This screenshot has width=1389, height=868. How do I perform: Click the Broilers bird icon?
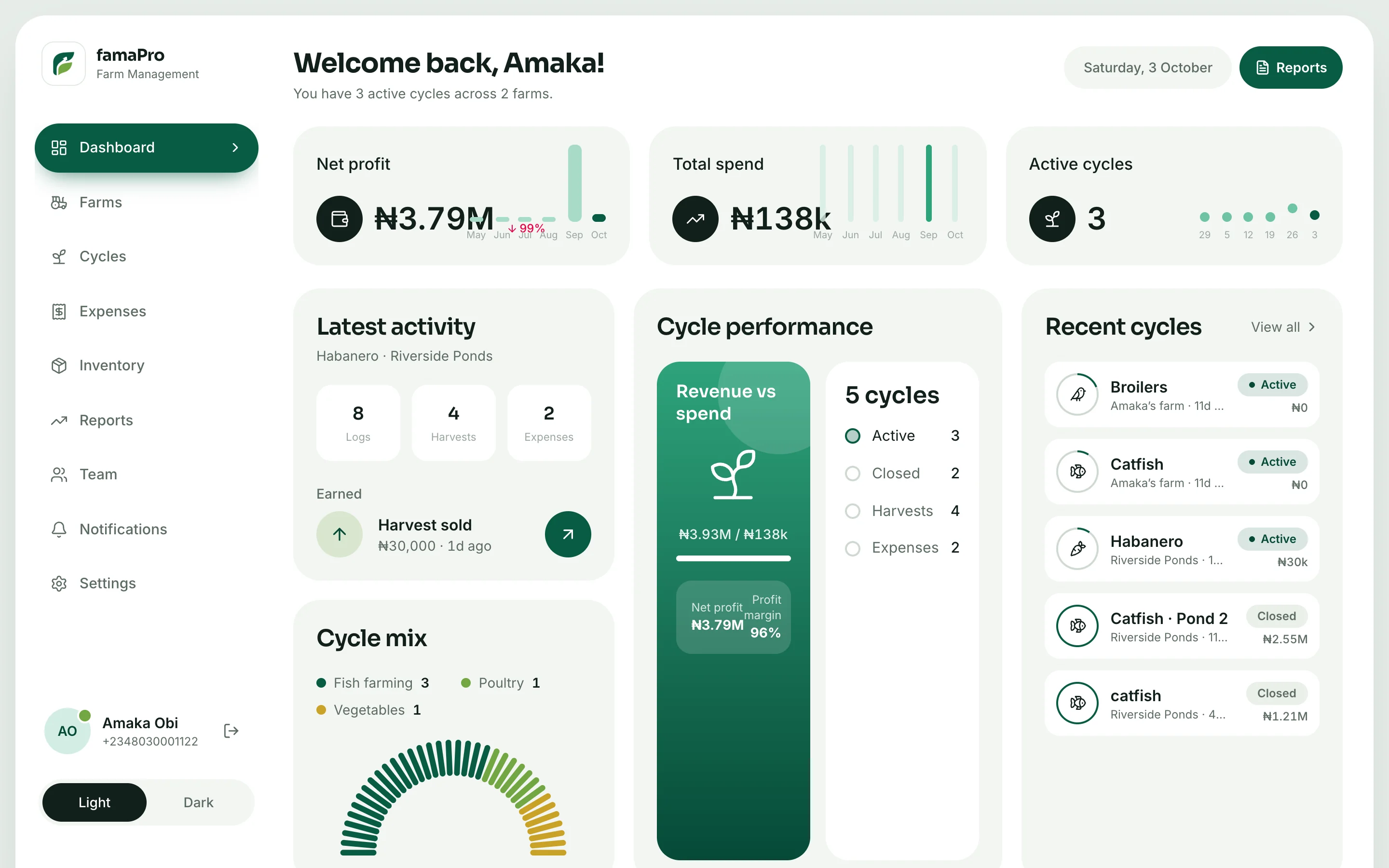tap(1077, 394)
